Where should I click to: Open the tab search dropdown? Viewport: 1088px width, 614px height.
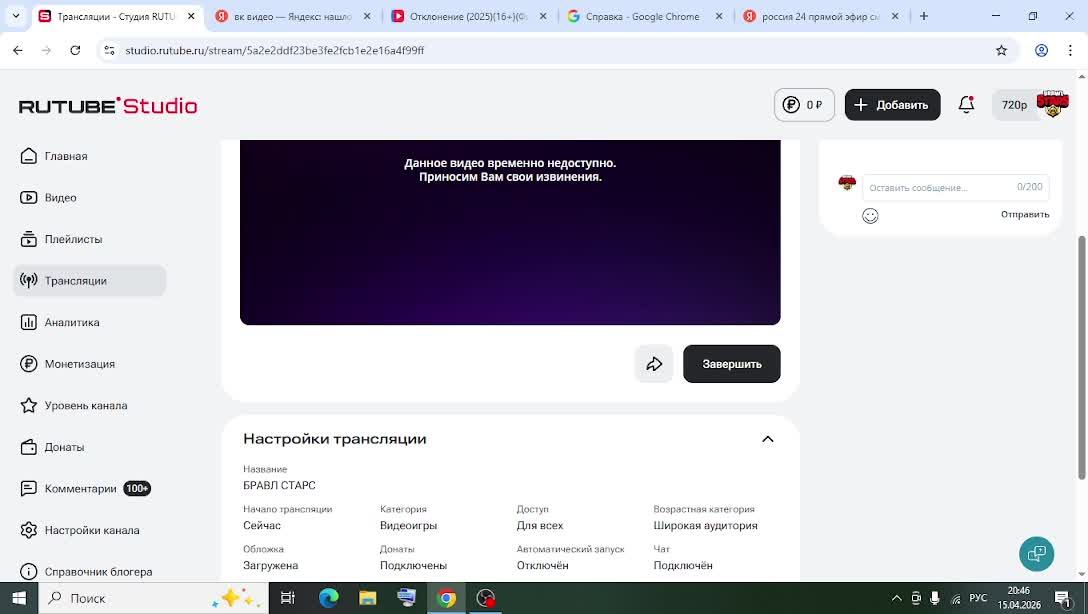[x=16, y=16]
